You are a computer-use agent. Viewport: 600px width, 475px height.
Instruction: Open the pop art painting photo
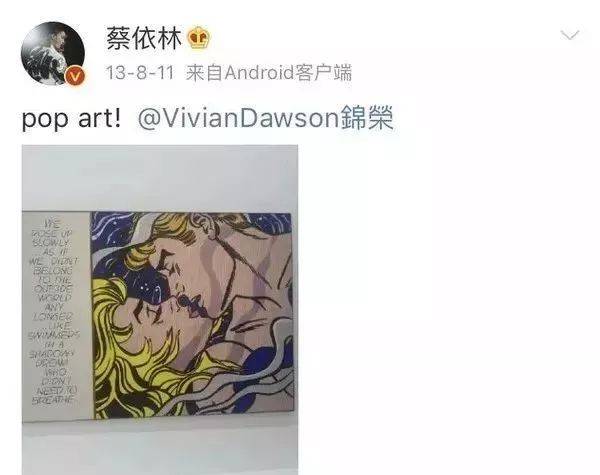tap(160, 309)
